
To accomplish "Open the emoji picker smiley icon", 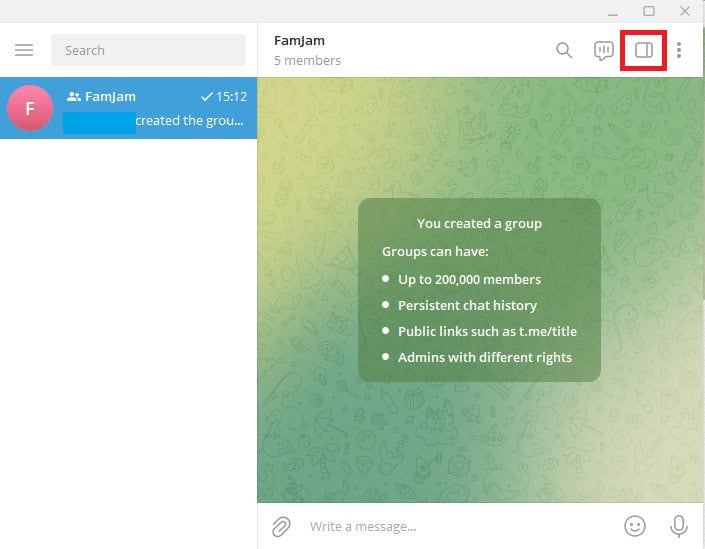I will tap(635, 526).
